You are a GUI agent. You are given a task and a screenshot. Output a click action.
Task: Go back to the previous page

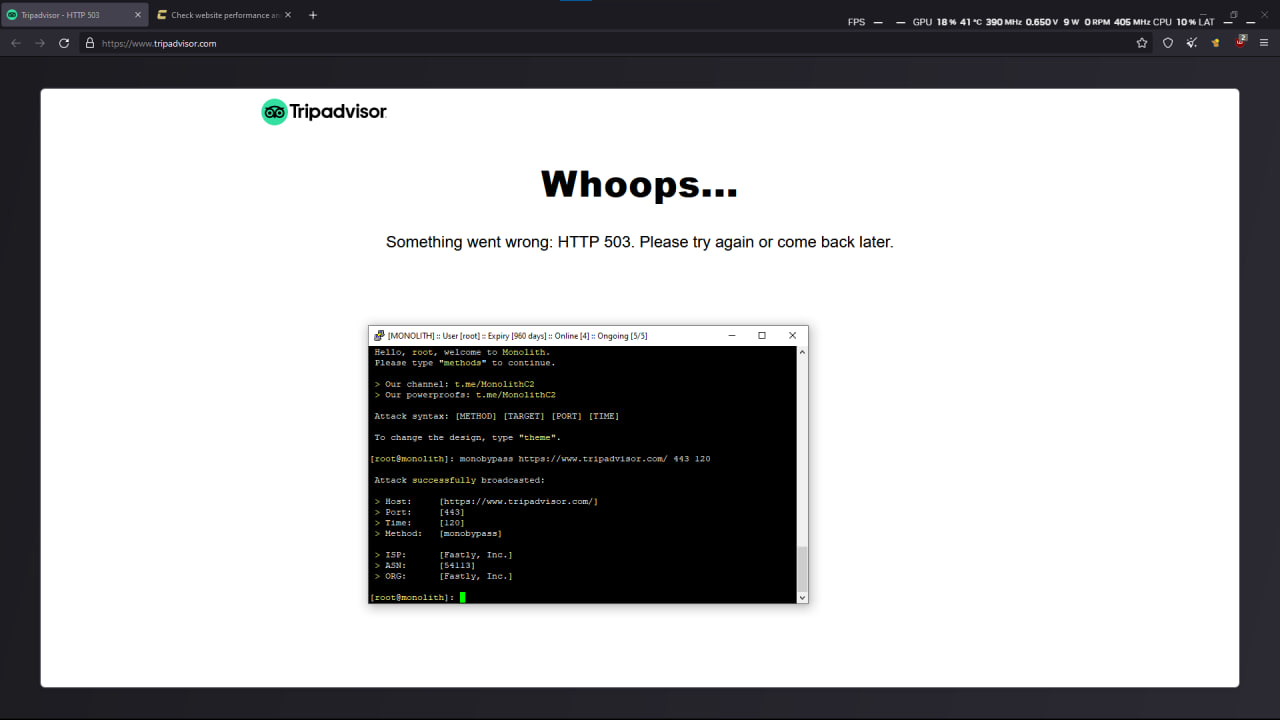pyautogui.click(x=15, y=43)
